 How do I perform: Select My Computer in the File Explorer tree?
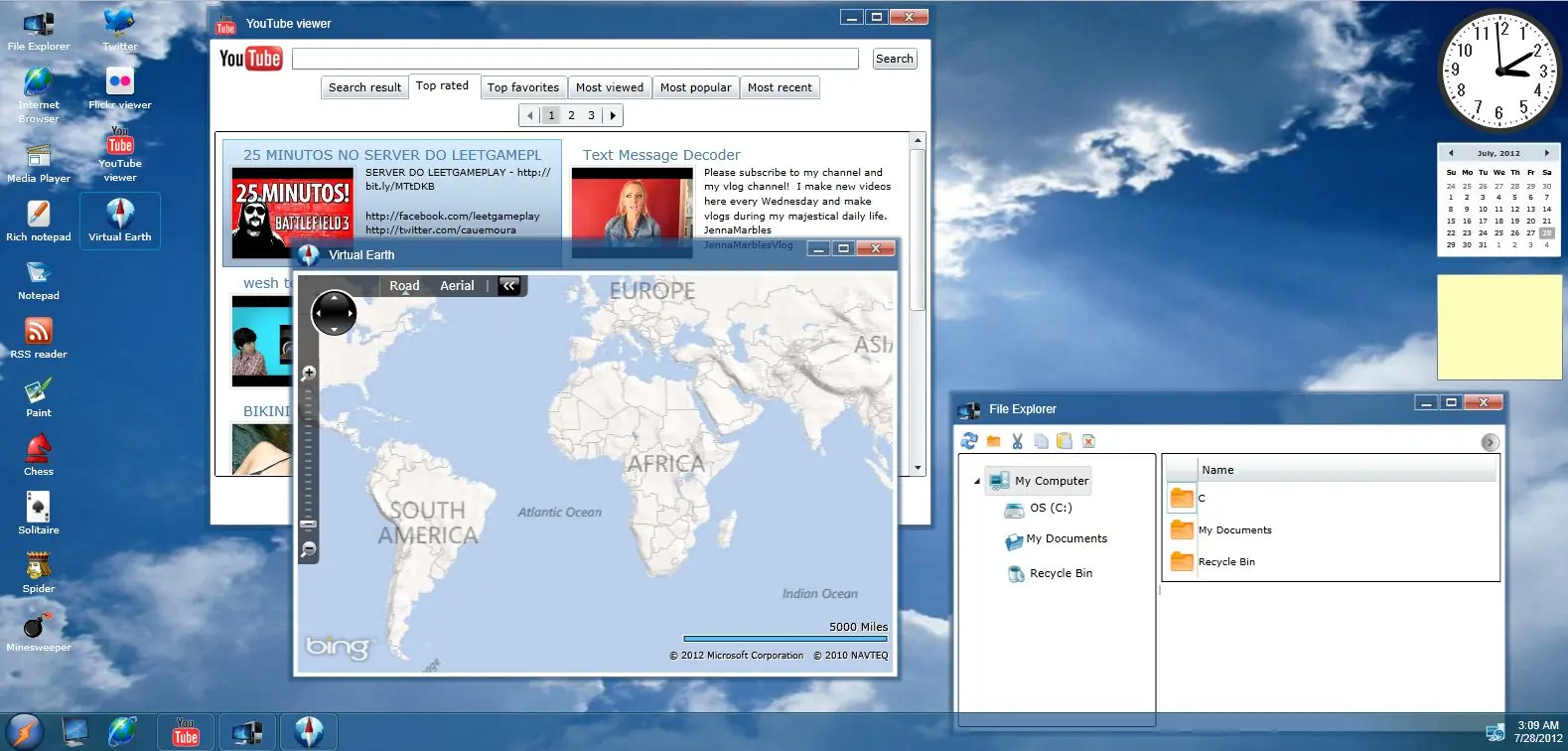pos(1039,481)
